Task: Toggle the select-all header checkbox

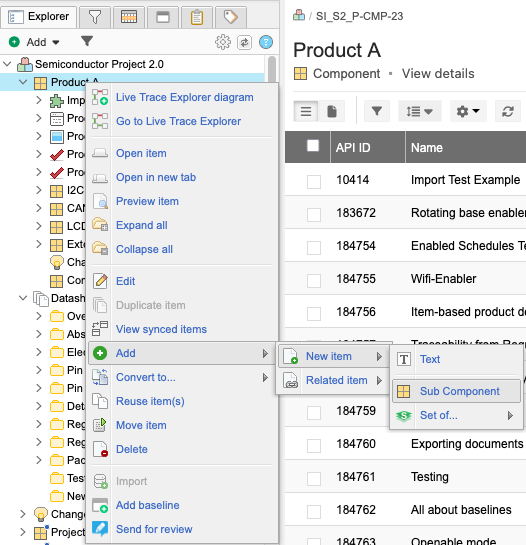Action: (313, 146)
